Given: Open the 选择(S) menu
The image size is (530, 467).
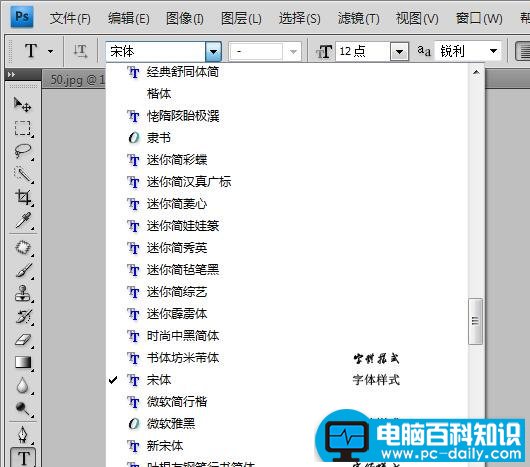Looking at the screenshot, I should (x=299, y=18).
